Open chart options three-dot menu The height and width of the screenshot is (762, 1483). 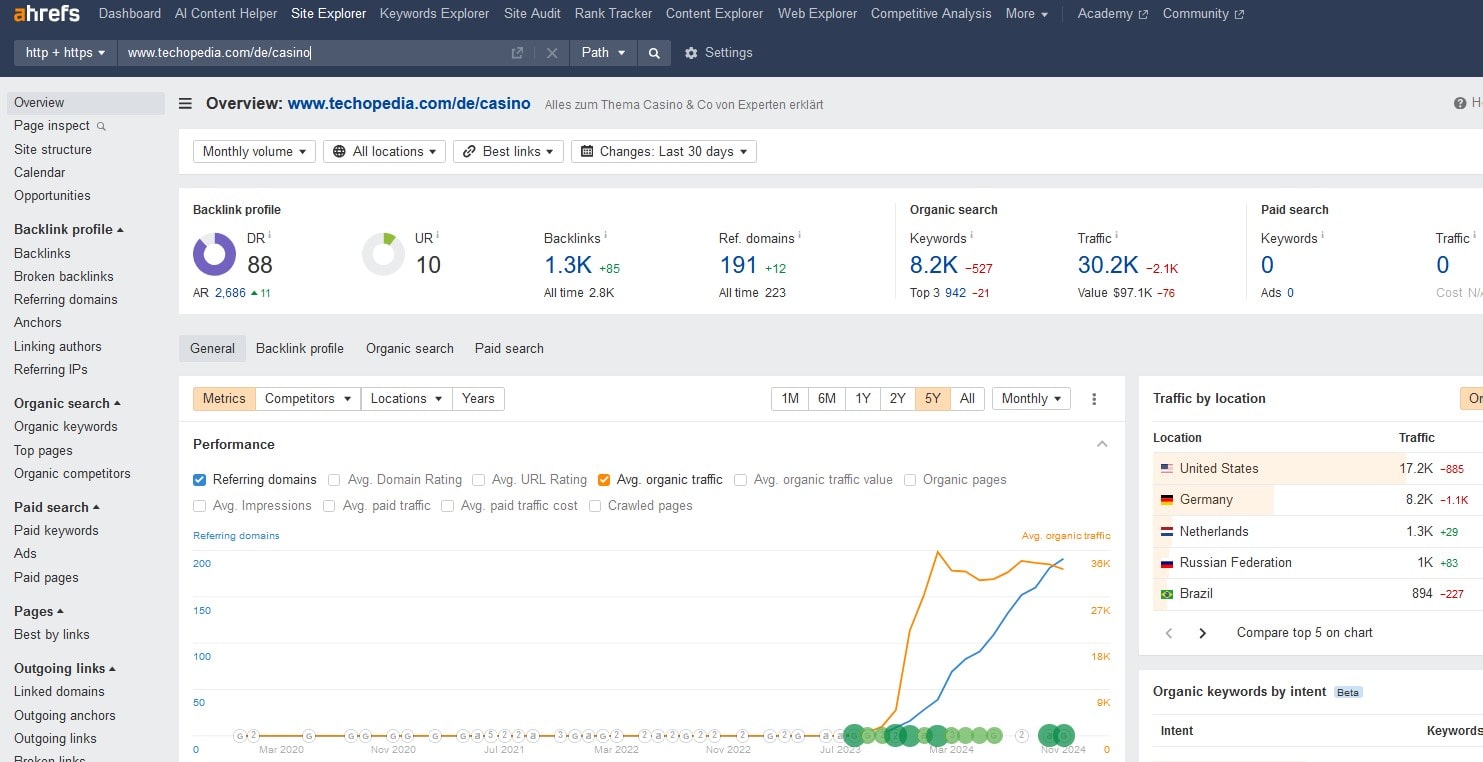(1094, 399)
